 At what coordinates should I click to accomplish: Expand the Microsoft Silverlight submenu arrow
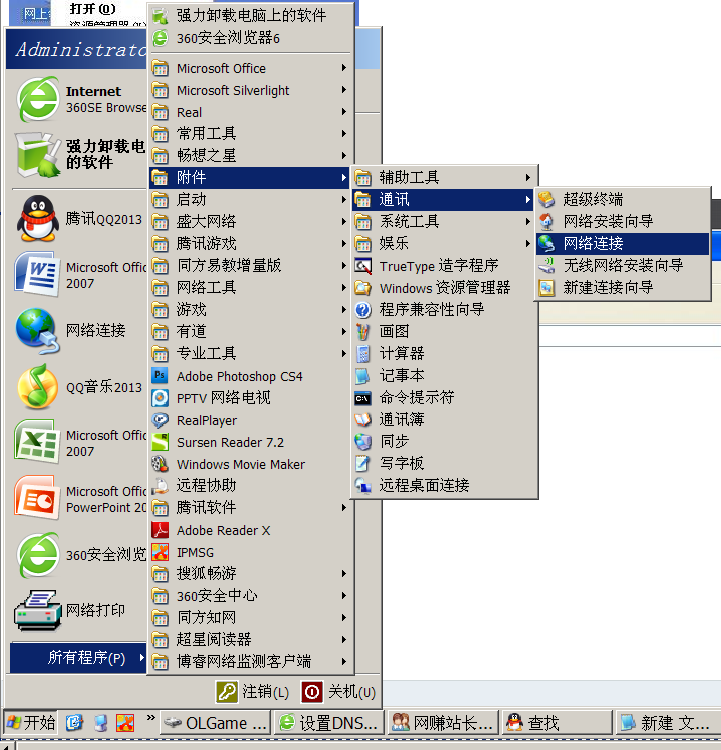pyautogui.click(x=344, y=90)
